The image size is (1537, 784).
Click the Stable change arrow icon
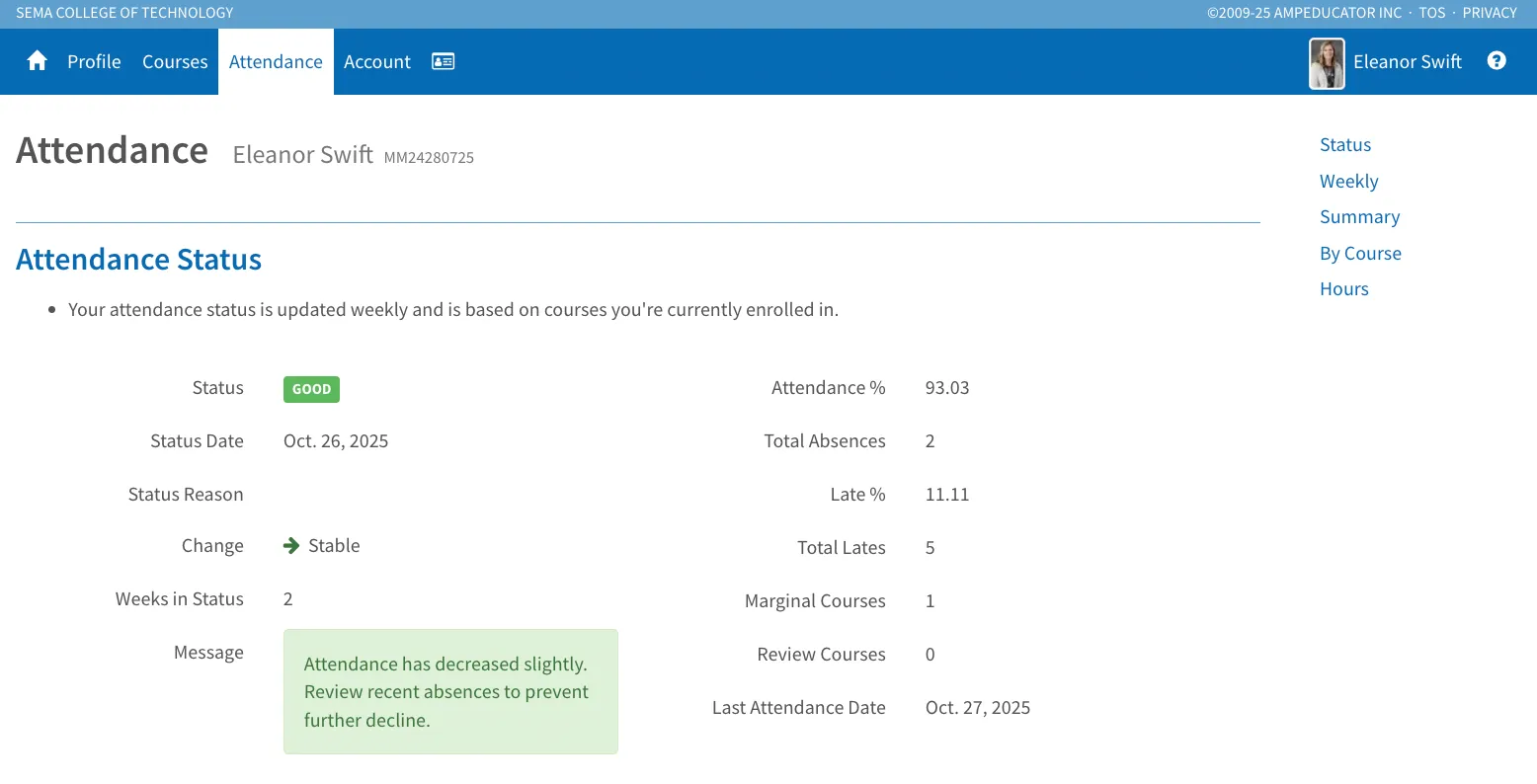point(291,546)
